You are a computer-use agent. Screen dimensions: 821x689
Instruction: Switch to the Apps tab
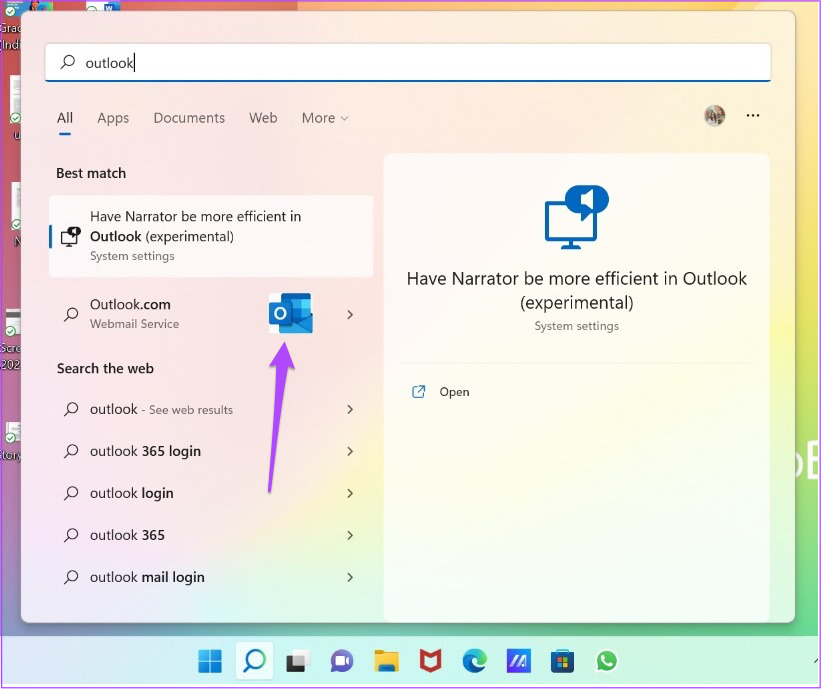point(113,118)
